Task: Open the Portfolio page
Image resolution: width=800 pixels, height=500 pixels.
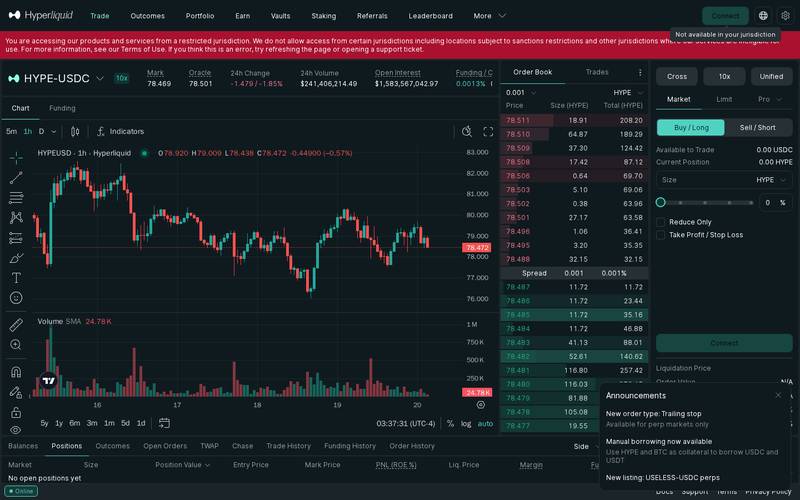Action: pyautogui.click(x=199, y=16)
